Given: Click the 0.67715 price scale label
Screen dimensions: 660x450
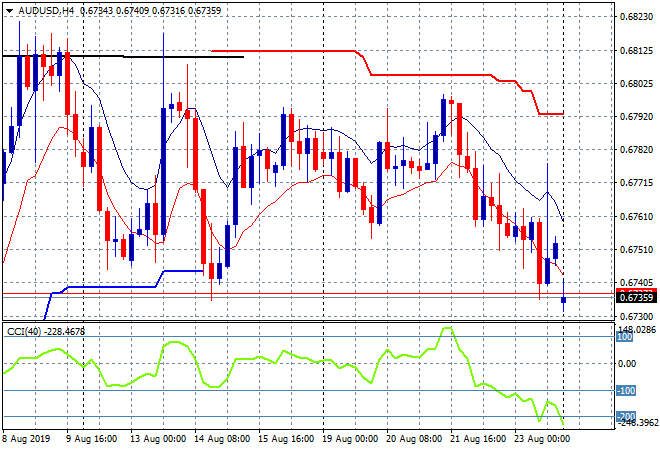Looking at the screenshot, I should click(x=636, y=183).
